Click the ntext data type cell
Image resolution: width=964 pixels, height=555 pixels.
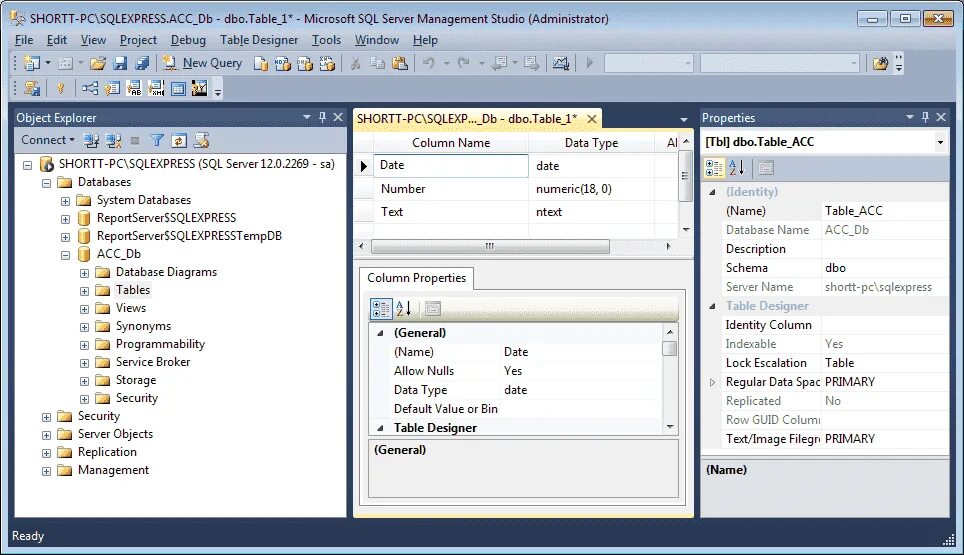pos(591,212)
